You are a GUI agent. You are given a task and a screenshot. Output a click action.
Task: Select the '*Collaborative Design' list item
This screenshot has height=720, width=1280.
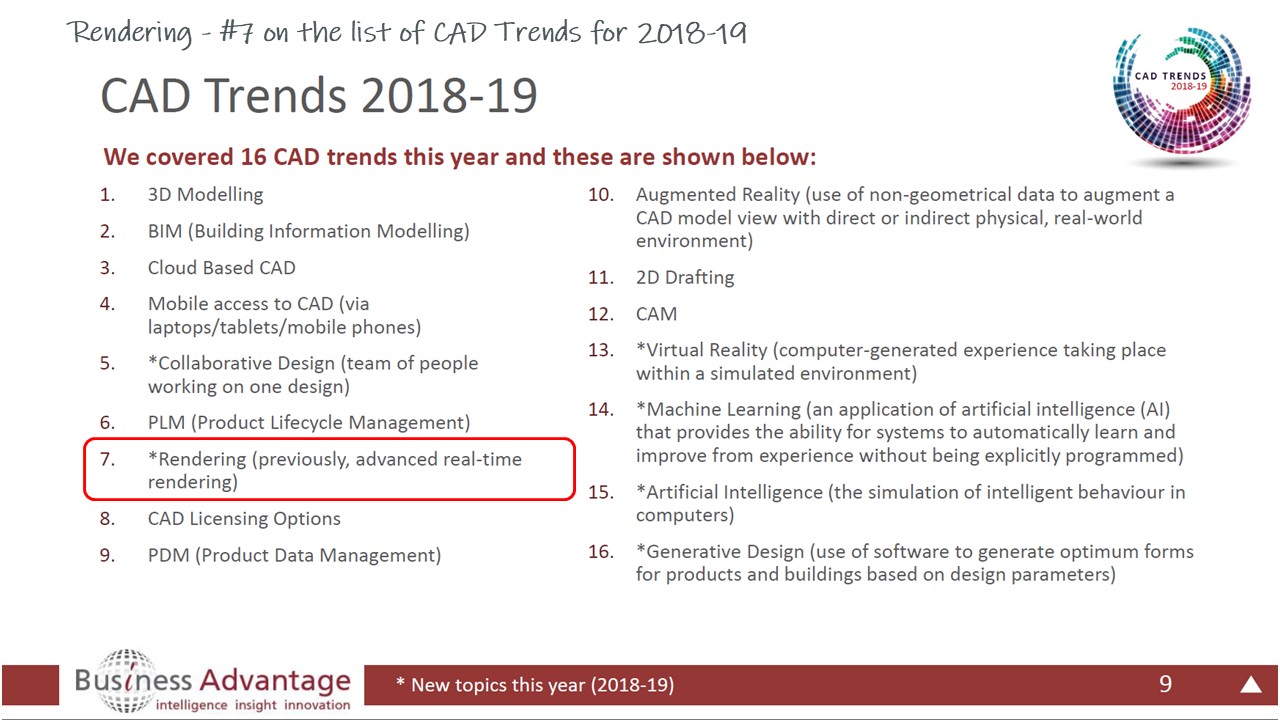tap(313, 375)
